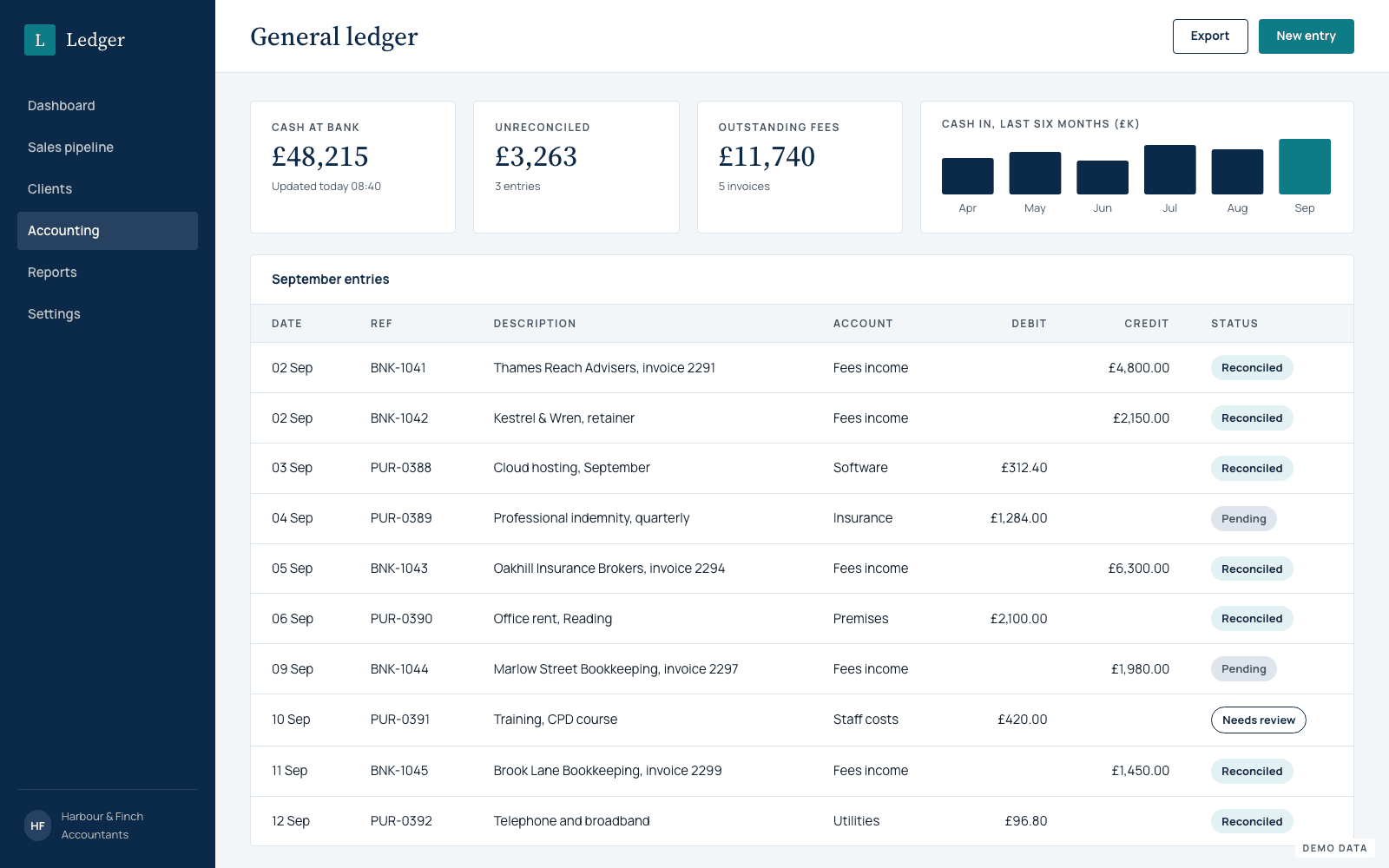Open the Unreconciled £3,263 card

tap(576, 167)
